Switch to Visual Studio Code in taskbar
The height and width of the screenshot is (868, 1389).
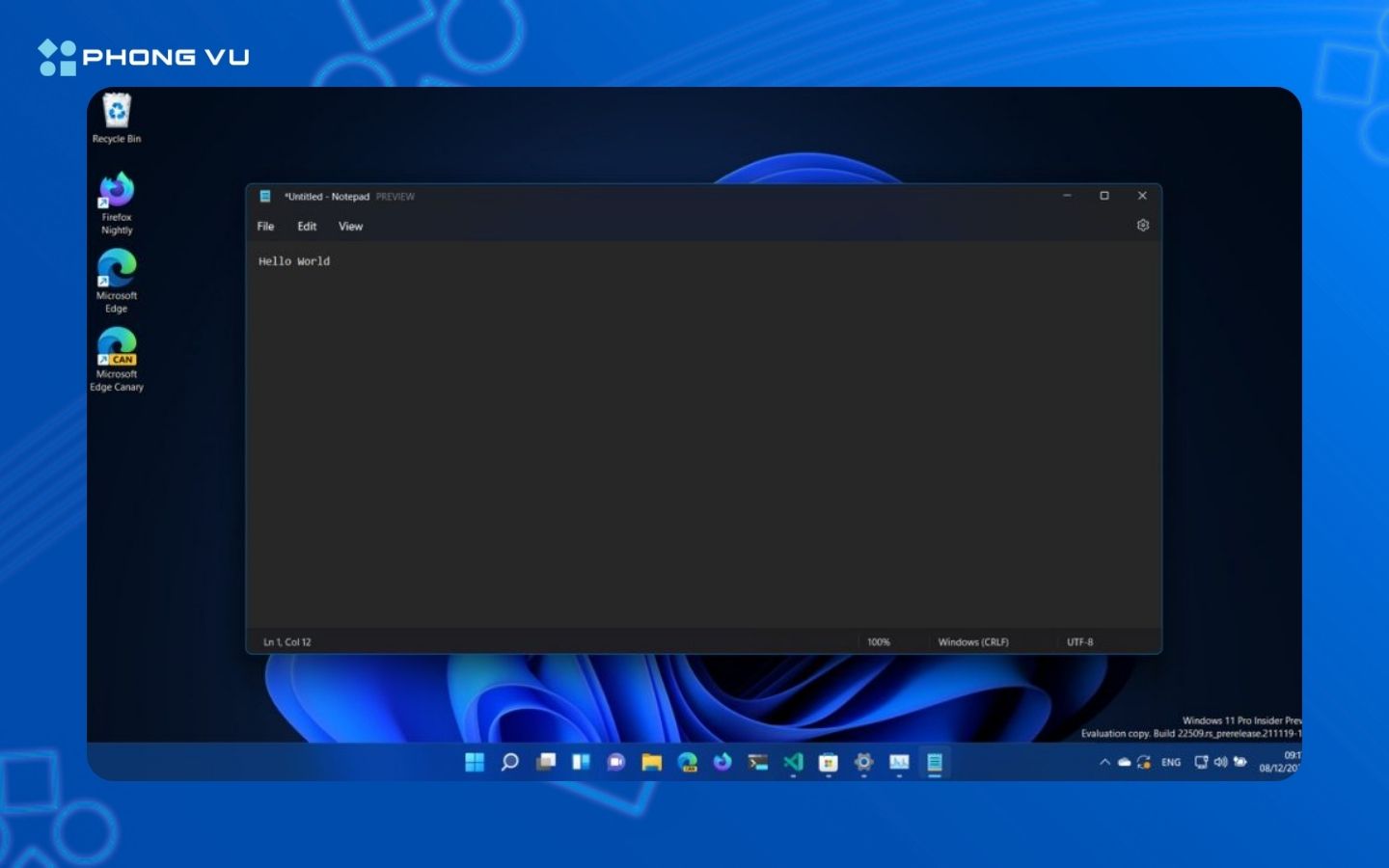pos(793,762)
